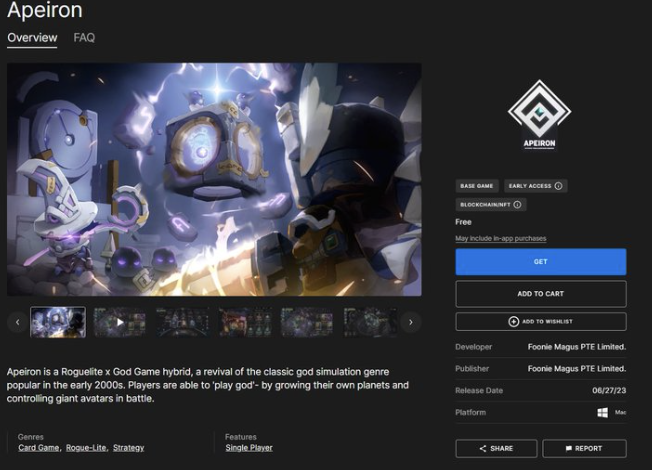This screenshot has height=470, width=652.
Task: Click the Early Access info icon
Action: click(558, 186)
